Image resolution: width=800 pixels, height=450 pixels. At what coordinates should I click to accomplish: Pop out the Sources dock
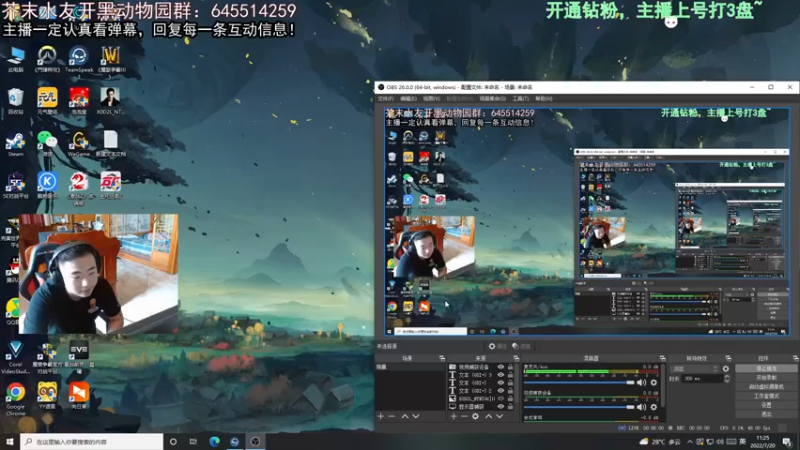[x=516, y=359]
